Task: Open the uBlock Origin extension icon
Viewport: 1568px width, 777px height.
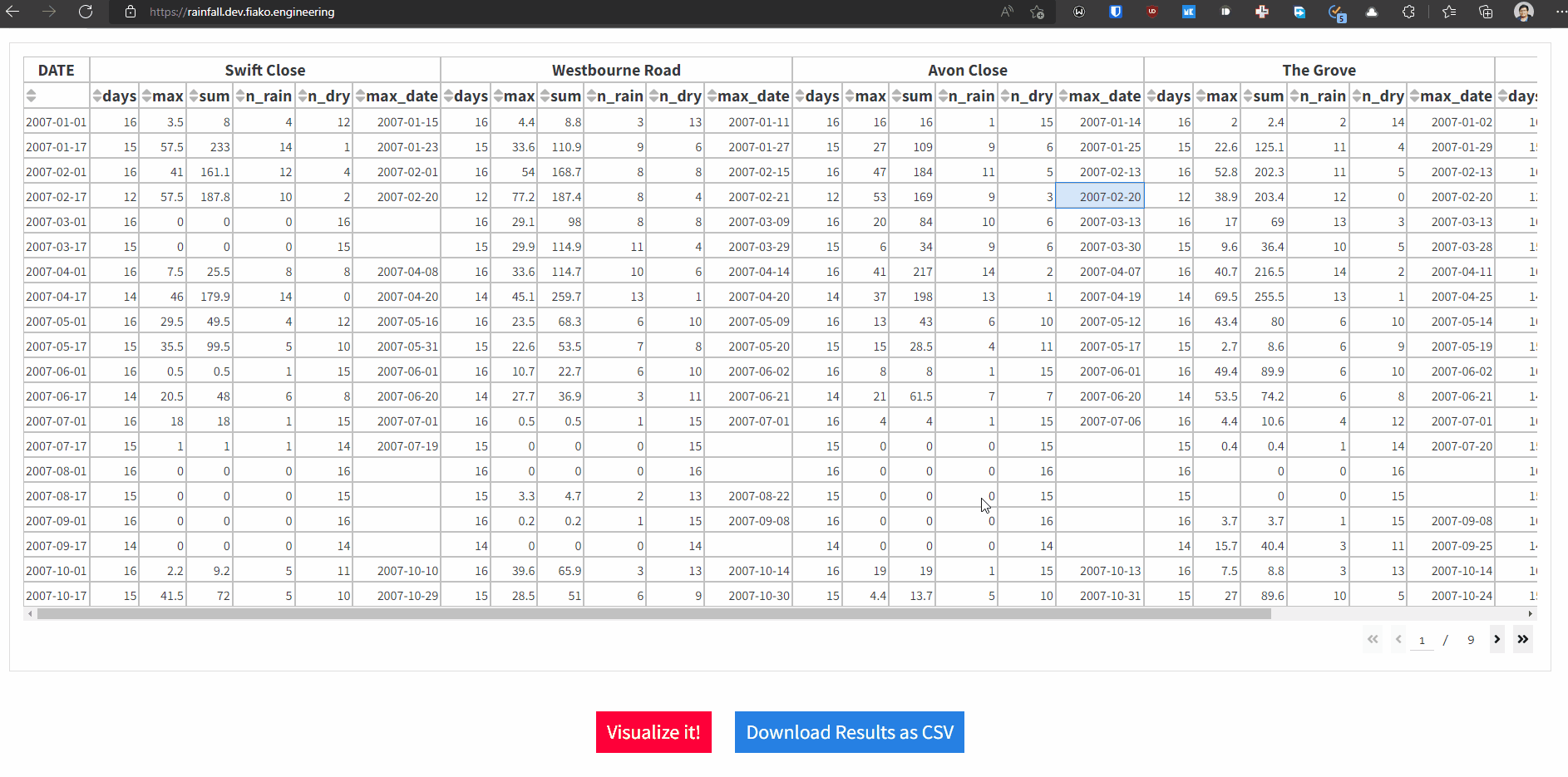Action: (1152, 12)
